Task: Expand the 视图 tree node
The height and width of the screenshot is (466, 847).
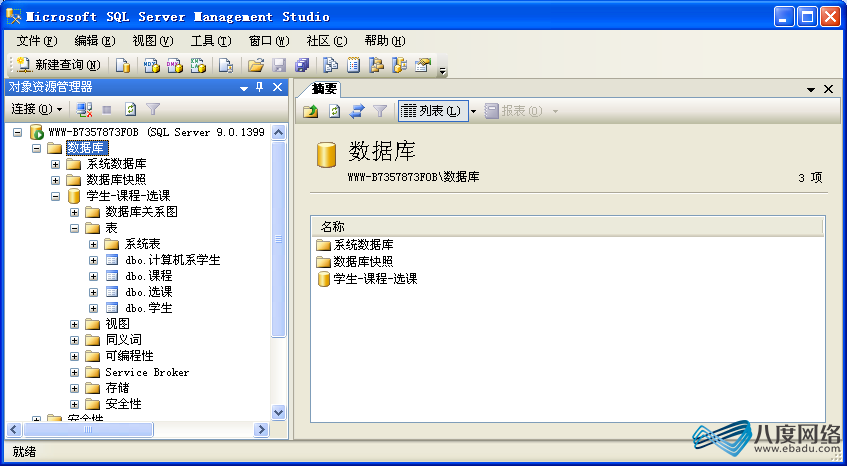Action: [x=75, y=324]
